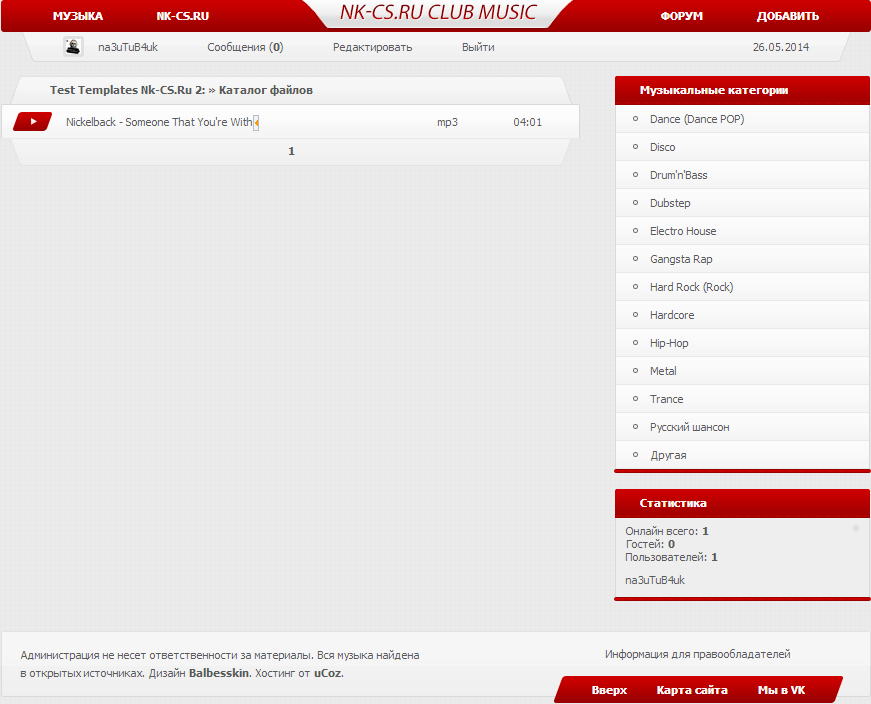Log out with Выйти

478,47
